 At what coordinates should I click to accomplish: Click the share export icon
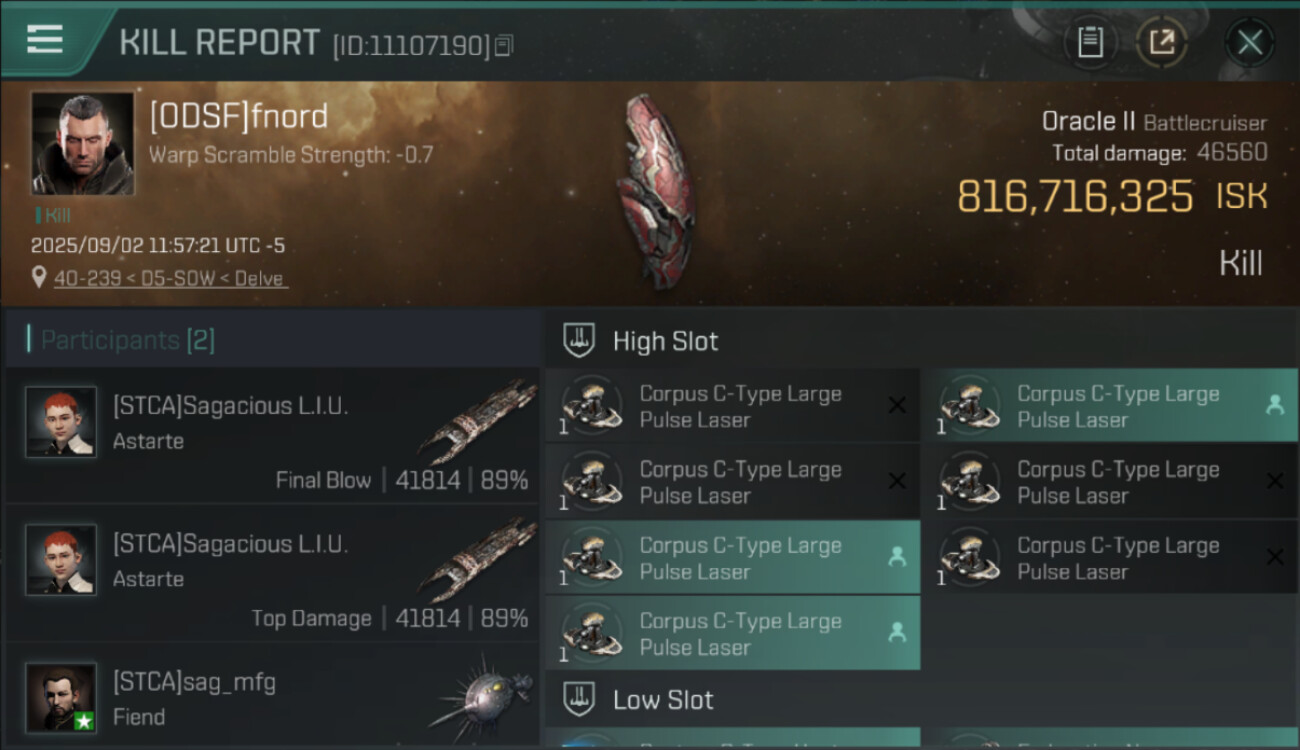coord(1161,43)
